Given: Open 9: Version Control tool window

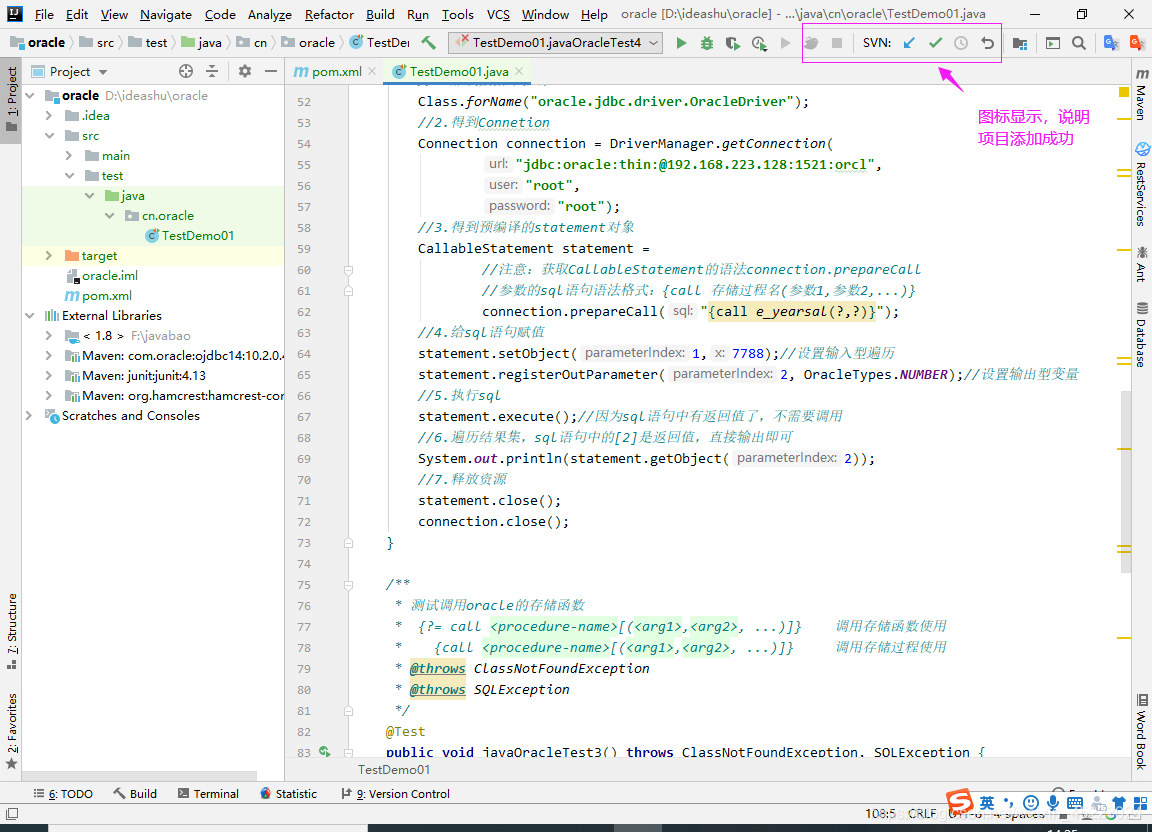Looking at the screenshot, I should [x=395, y=794].
